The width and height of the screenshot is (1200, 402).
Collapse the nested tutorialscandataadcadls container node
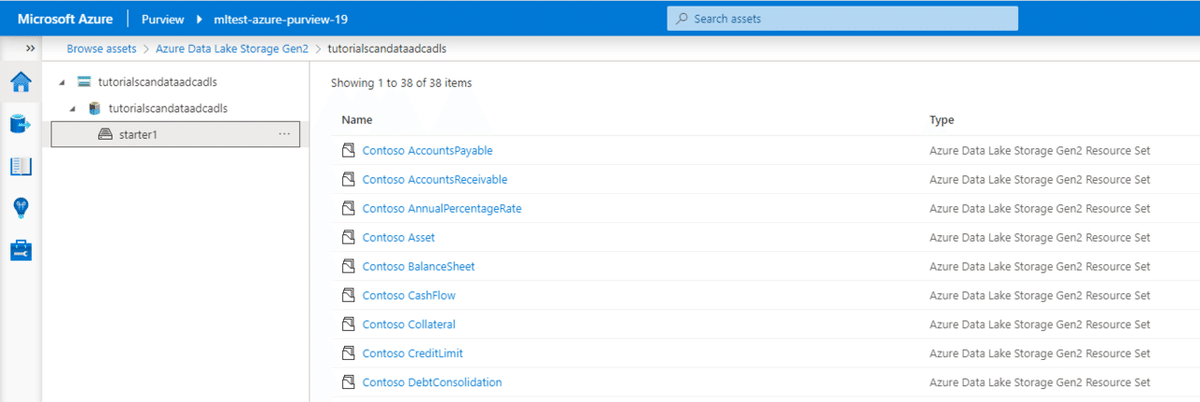(x=72, y=108)
